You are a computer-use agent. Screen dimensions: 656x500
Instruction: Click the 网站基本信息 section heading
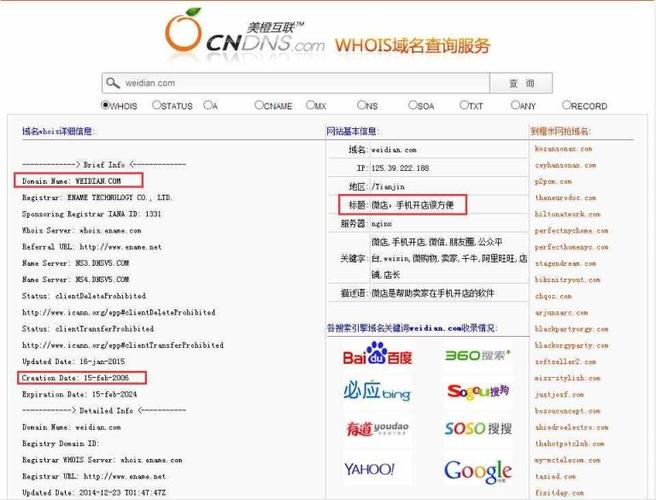[x=351, y=131]
